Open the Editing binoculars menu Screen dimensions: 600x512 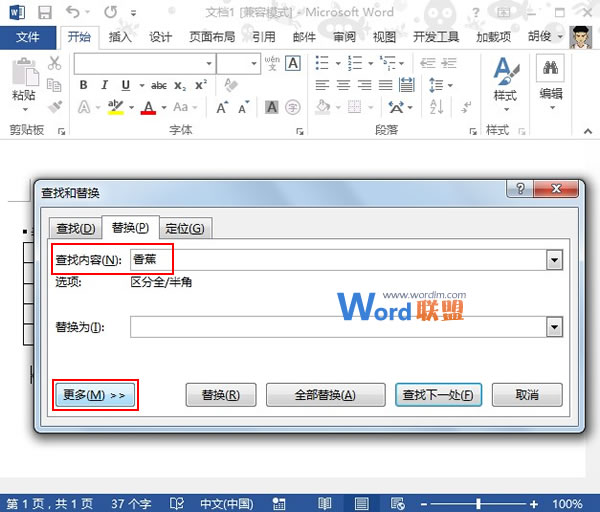[x=550, y=82]
